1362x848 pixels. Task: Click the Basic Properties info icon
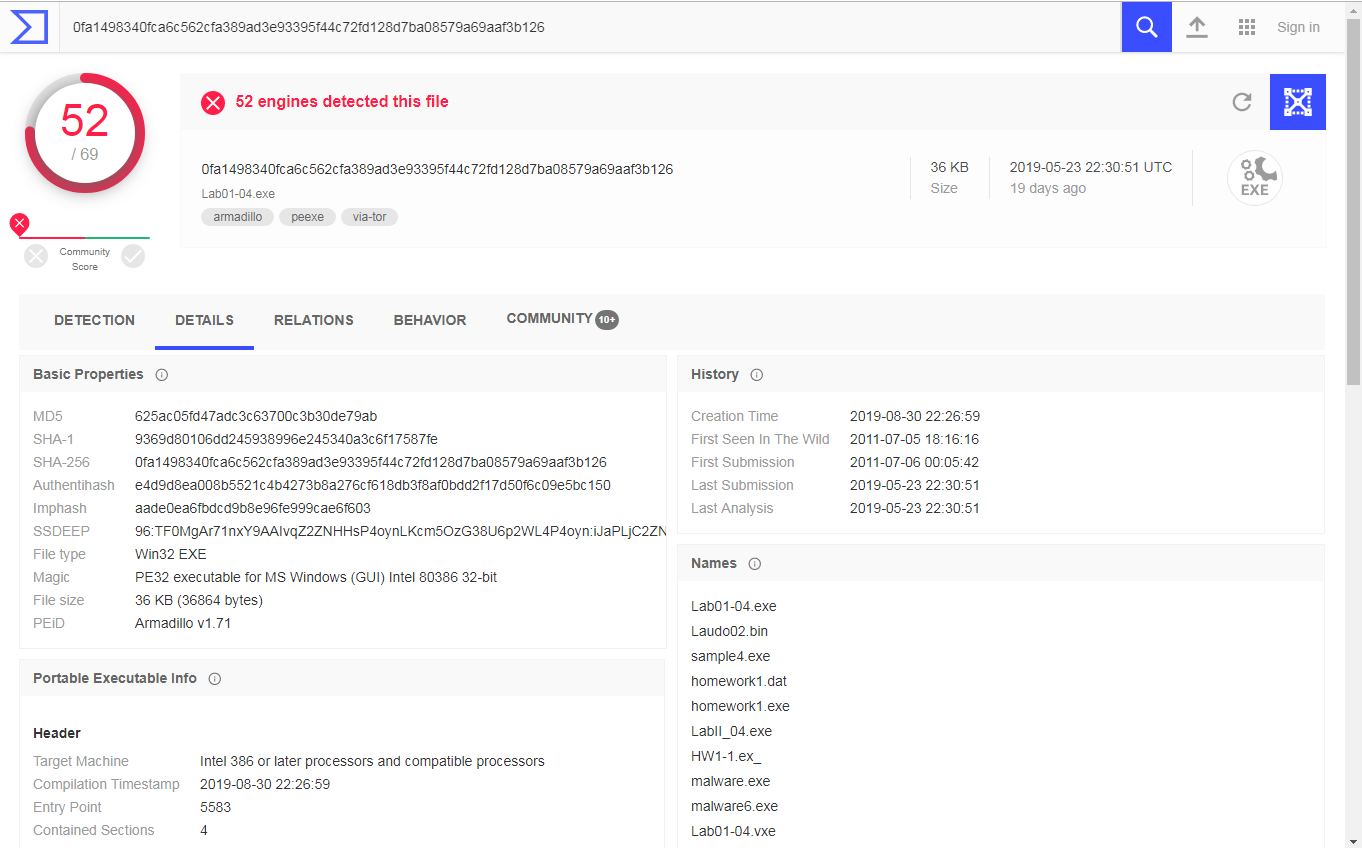tap(162, 375)
